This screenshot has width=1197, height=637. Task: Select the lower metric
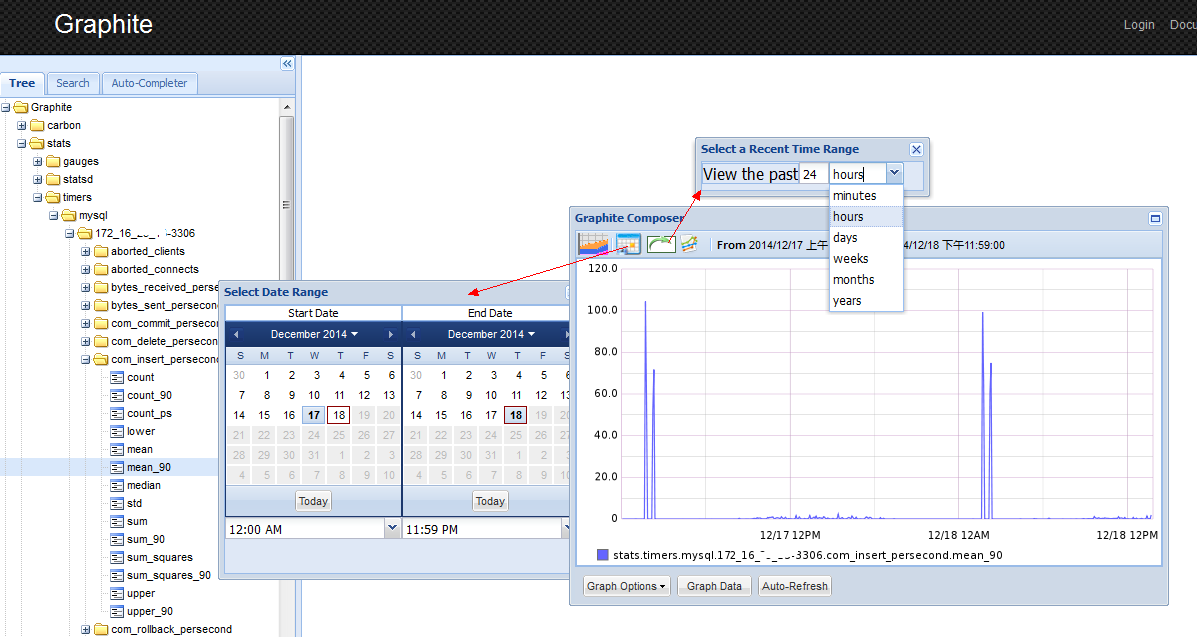(x=140, y=432)
